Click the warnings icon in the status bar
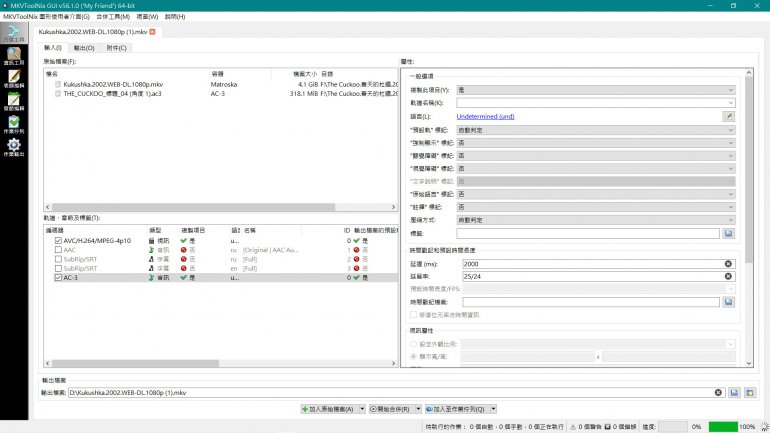Viewport: 770px width, 433px height. point(573,427)
